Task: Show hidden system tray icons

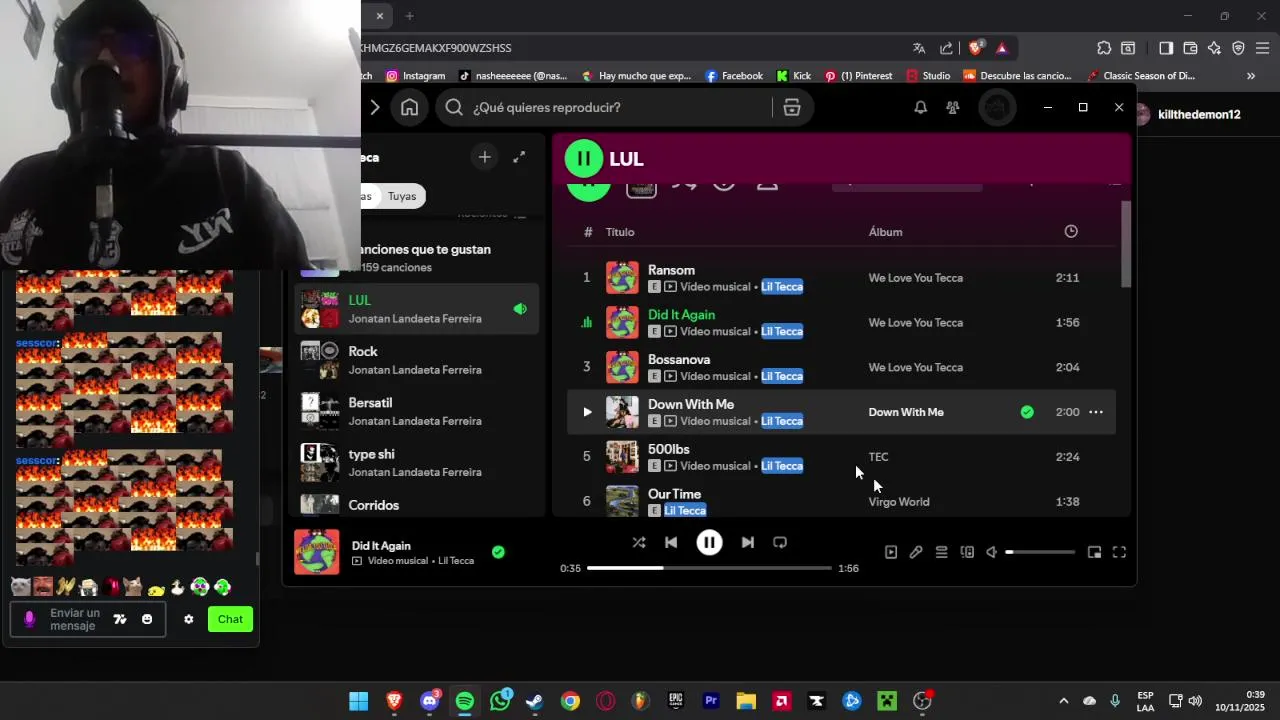Action: 1063,701
